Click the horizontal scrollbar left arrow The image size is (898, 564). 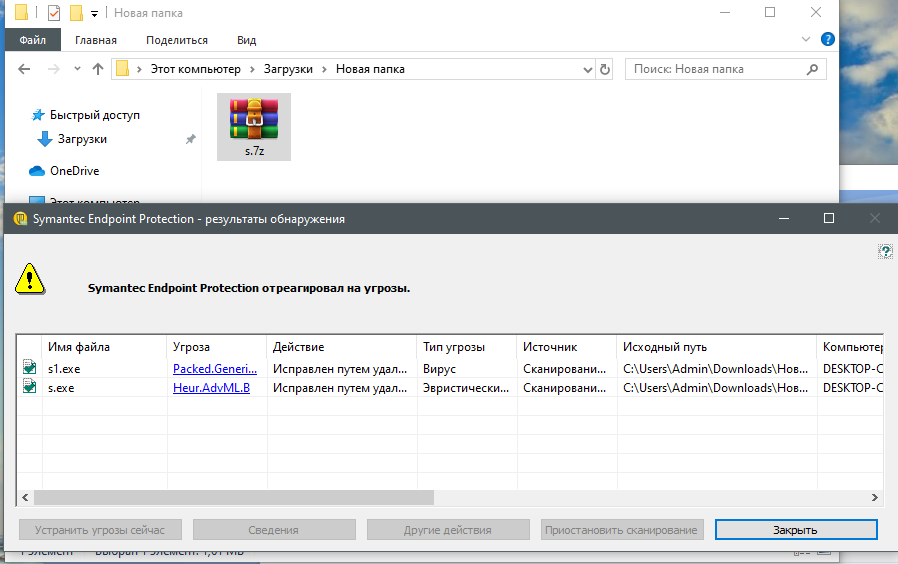point(25,498)
